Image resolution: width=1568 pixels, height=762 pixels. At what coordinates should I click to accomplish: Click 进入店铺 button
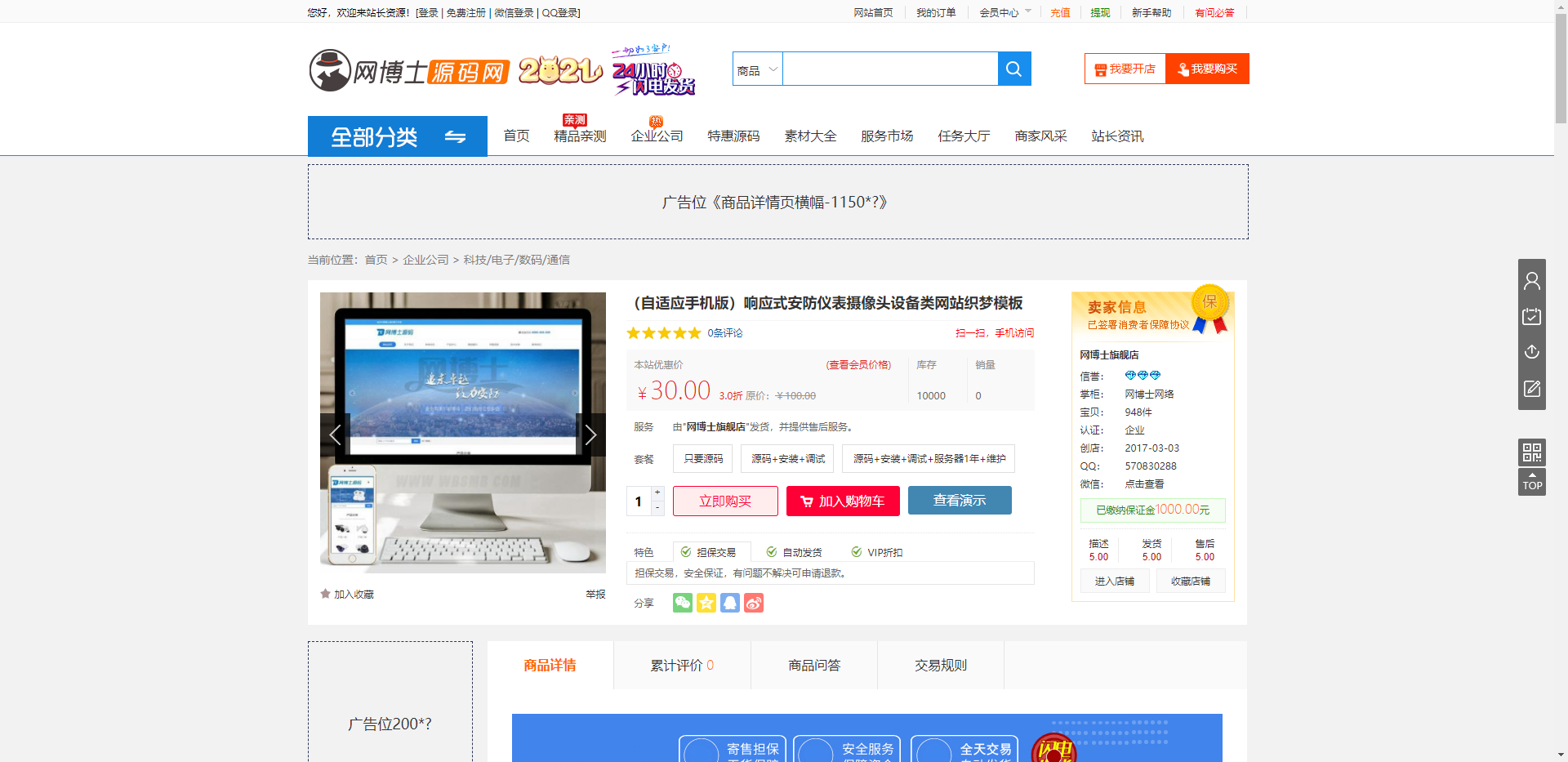pyautogui.click(x=1115, y=582)
